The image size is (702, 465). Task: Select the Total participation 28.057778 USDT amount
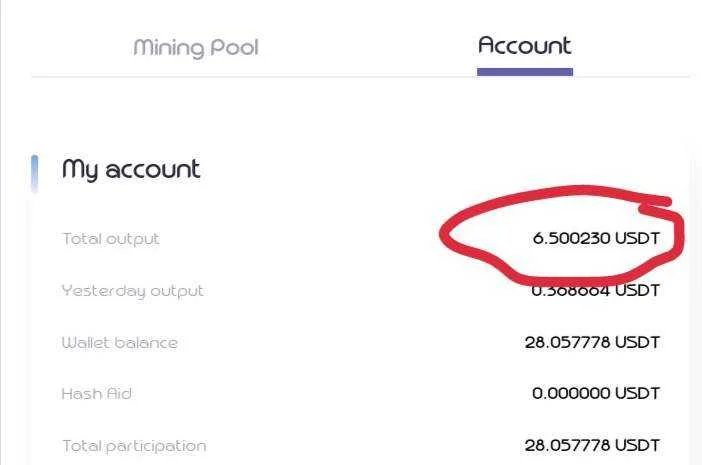click(x=592, y=445)
